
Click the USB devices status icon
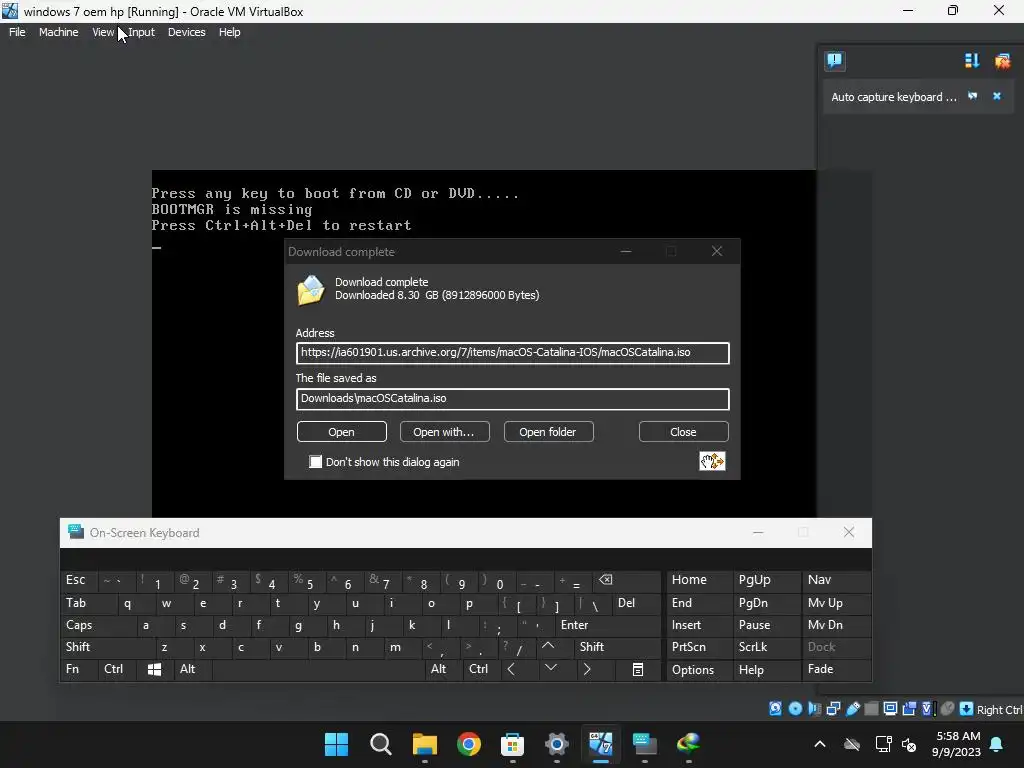(852, 709)
